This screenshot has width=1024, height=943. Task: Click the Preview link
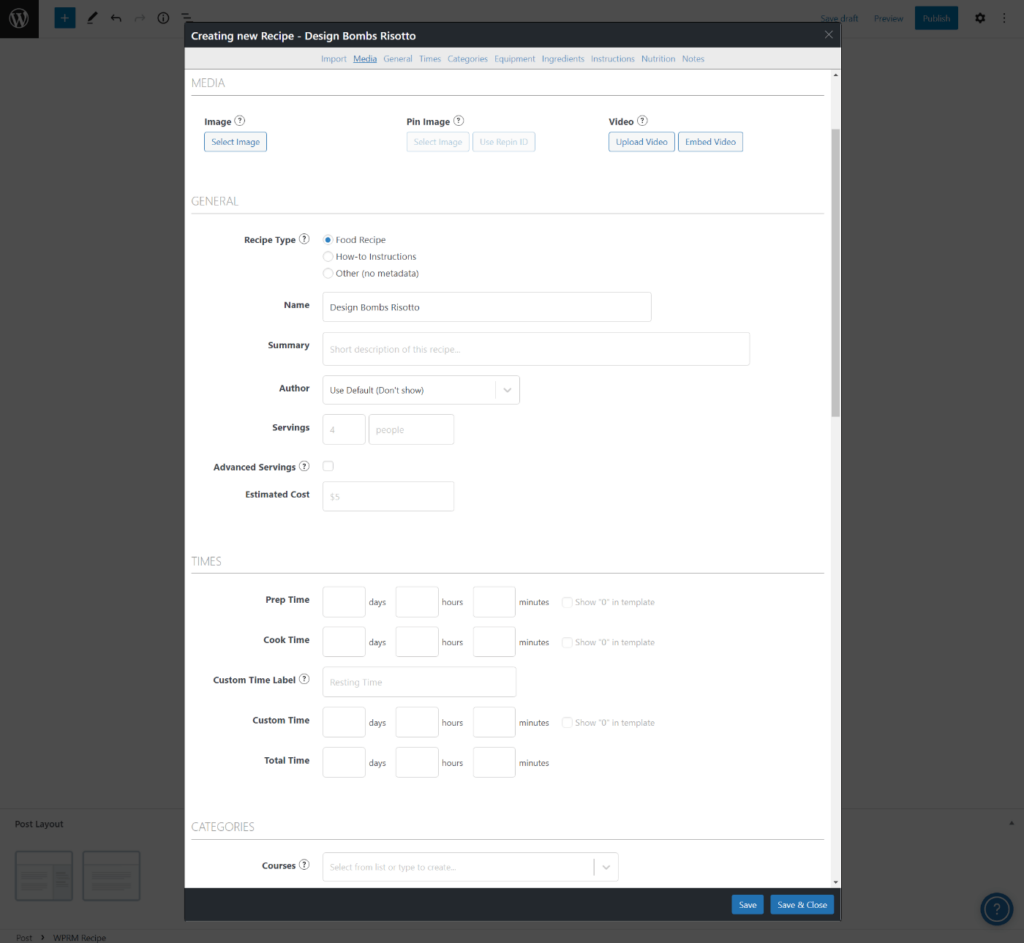888,18
